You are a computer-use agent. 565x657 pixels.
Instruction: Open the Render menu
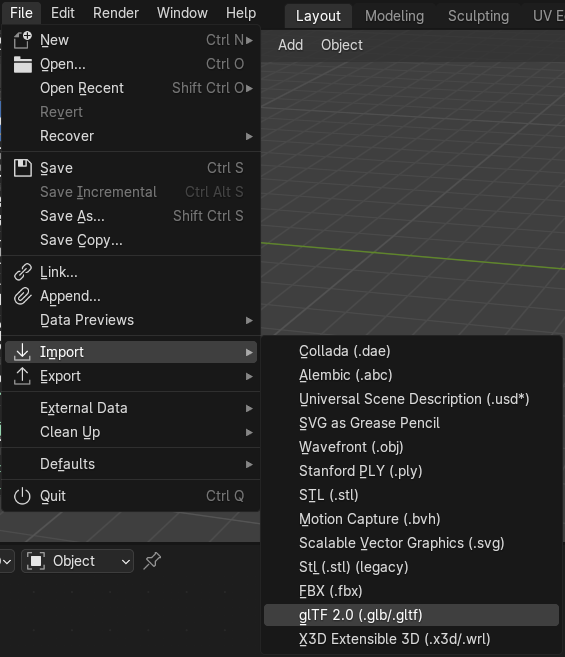pyautogui.click(x=116, y=13)
